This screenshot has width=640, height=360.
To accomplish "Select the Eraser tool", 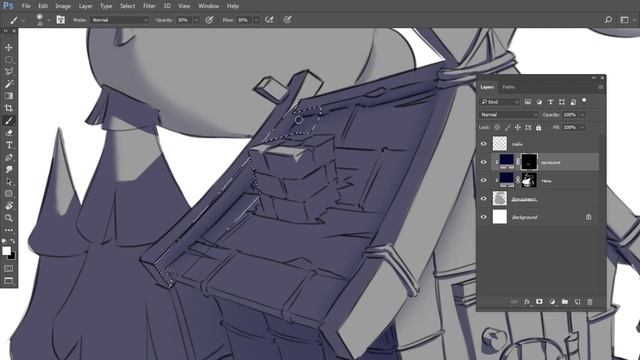I will click(x=9, y=133).
